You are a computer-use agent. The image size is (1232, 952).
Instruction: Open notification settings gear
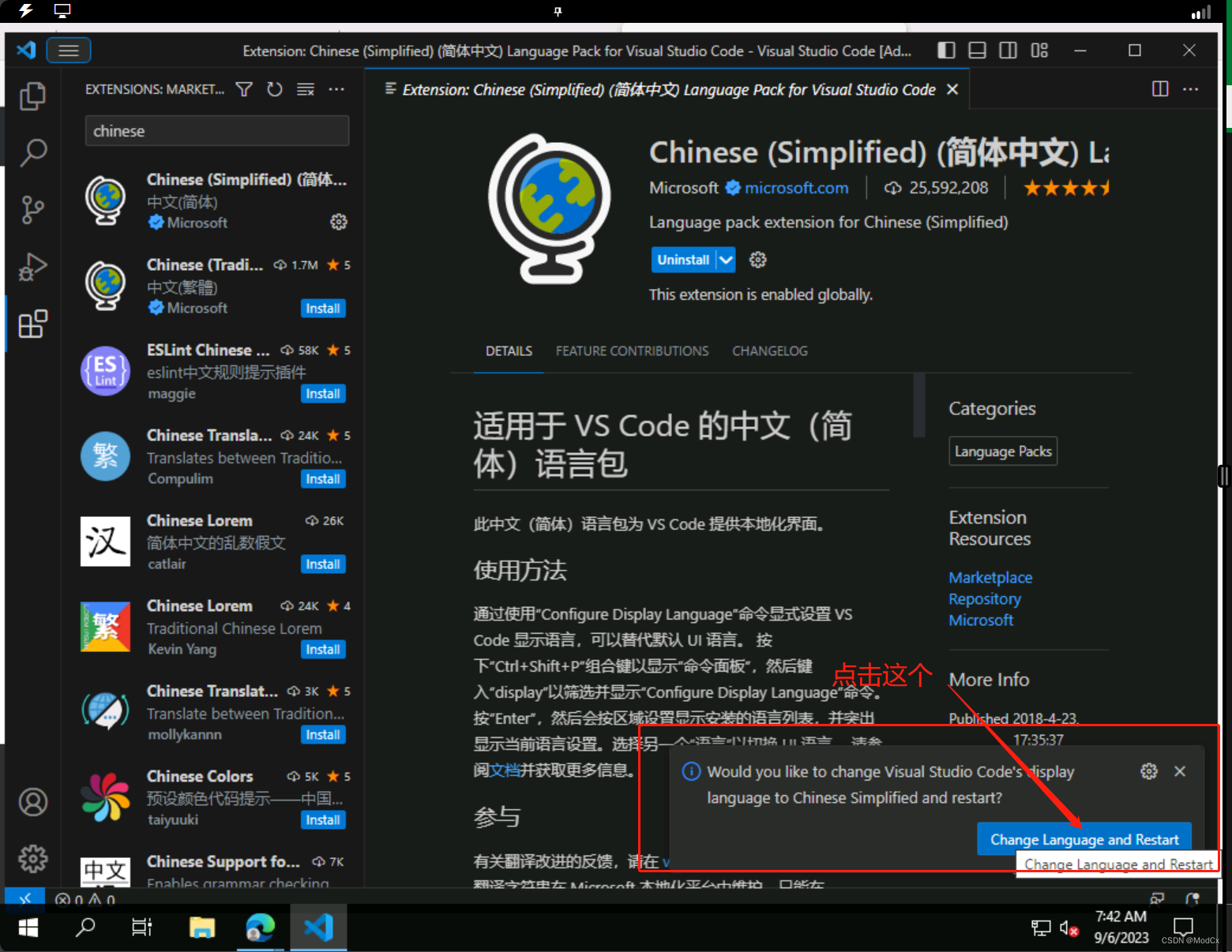(x=1149, y=771)
